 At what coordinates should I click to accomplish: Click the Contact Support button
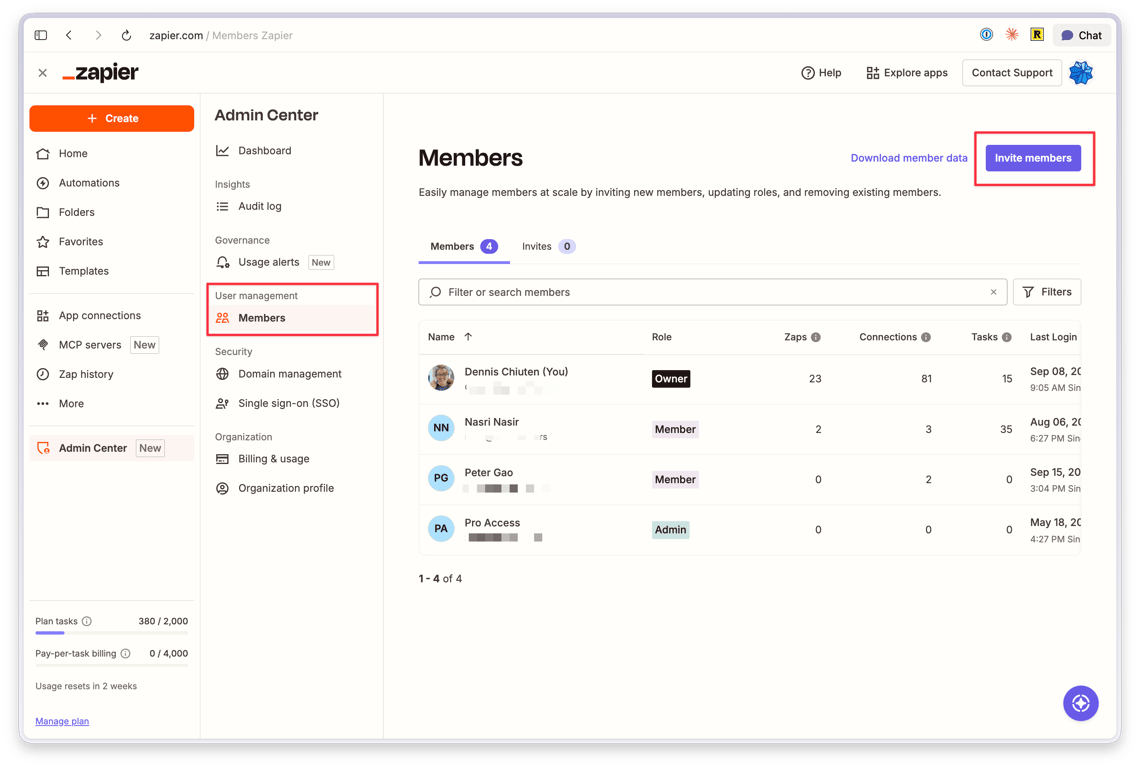(1012, 73)
